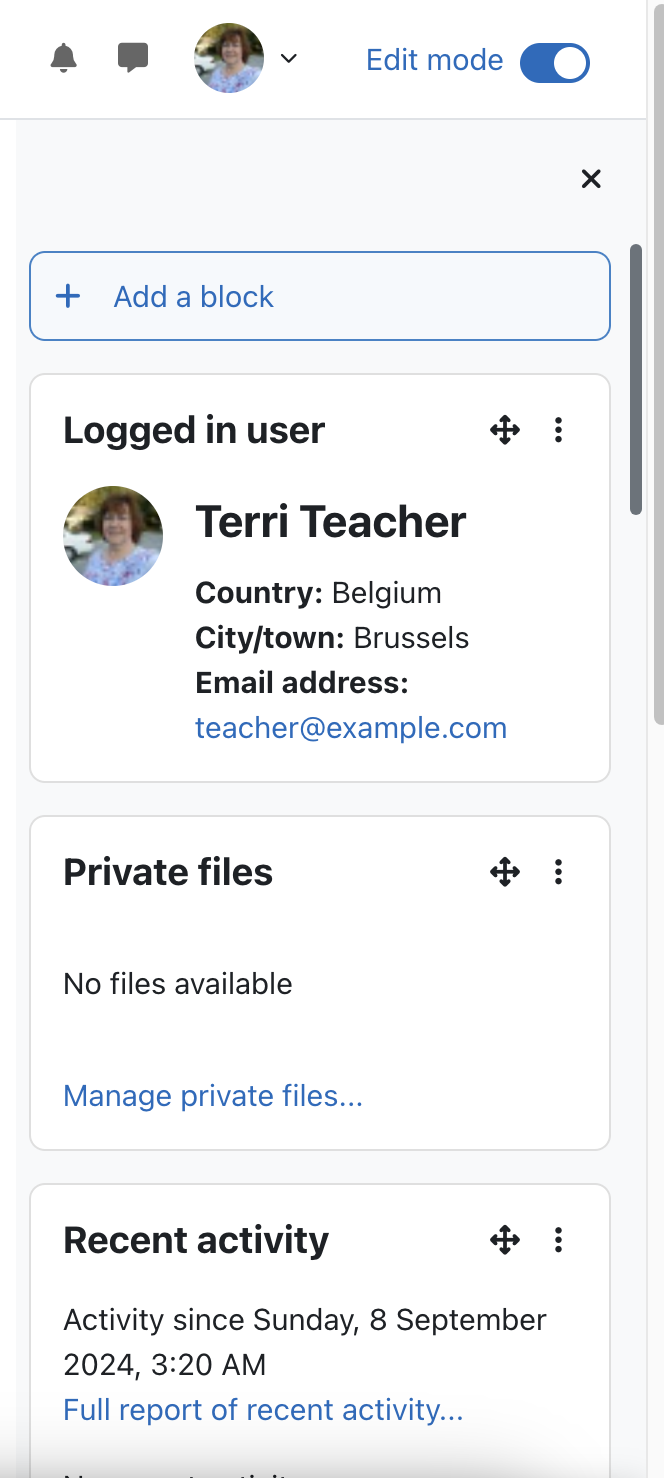664x1478 pixels.
Task: Open the Logged in user block actions menu
Action: [558, 431]
